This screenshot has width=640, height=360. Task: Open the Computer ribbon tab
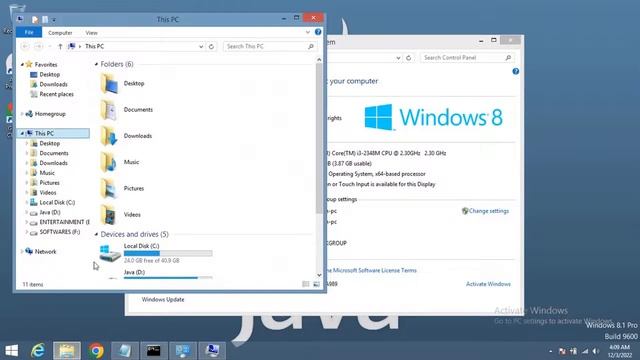click(x=60, y=33)
